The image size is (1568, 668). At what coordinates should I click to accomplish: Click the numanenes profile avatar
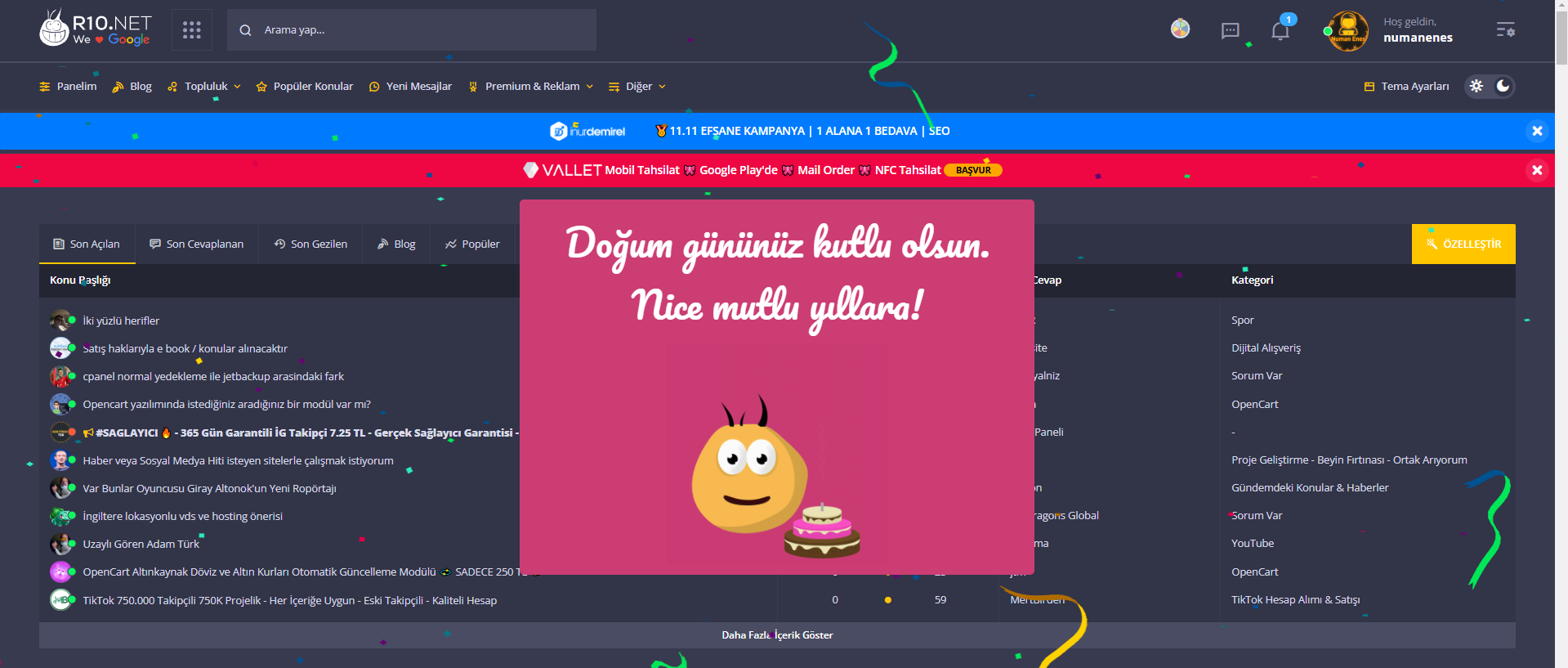tap(1348, 31)
